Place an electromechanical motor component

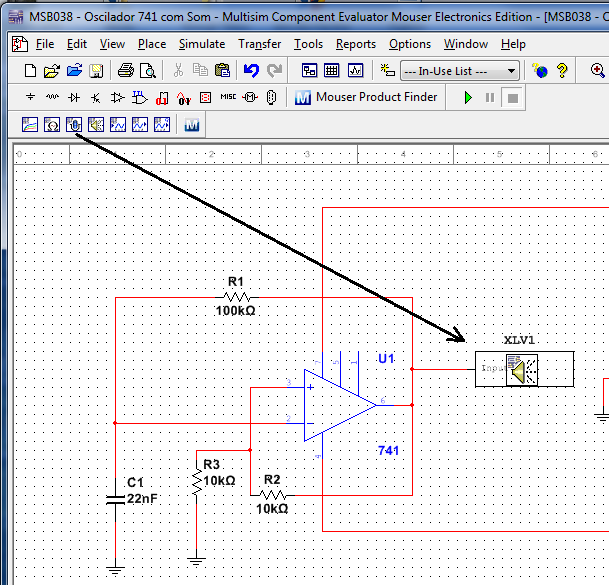tap(250, 97)
